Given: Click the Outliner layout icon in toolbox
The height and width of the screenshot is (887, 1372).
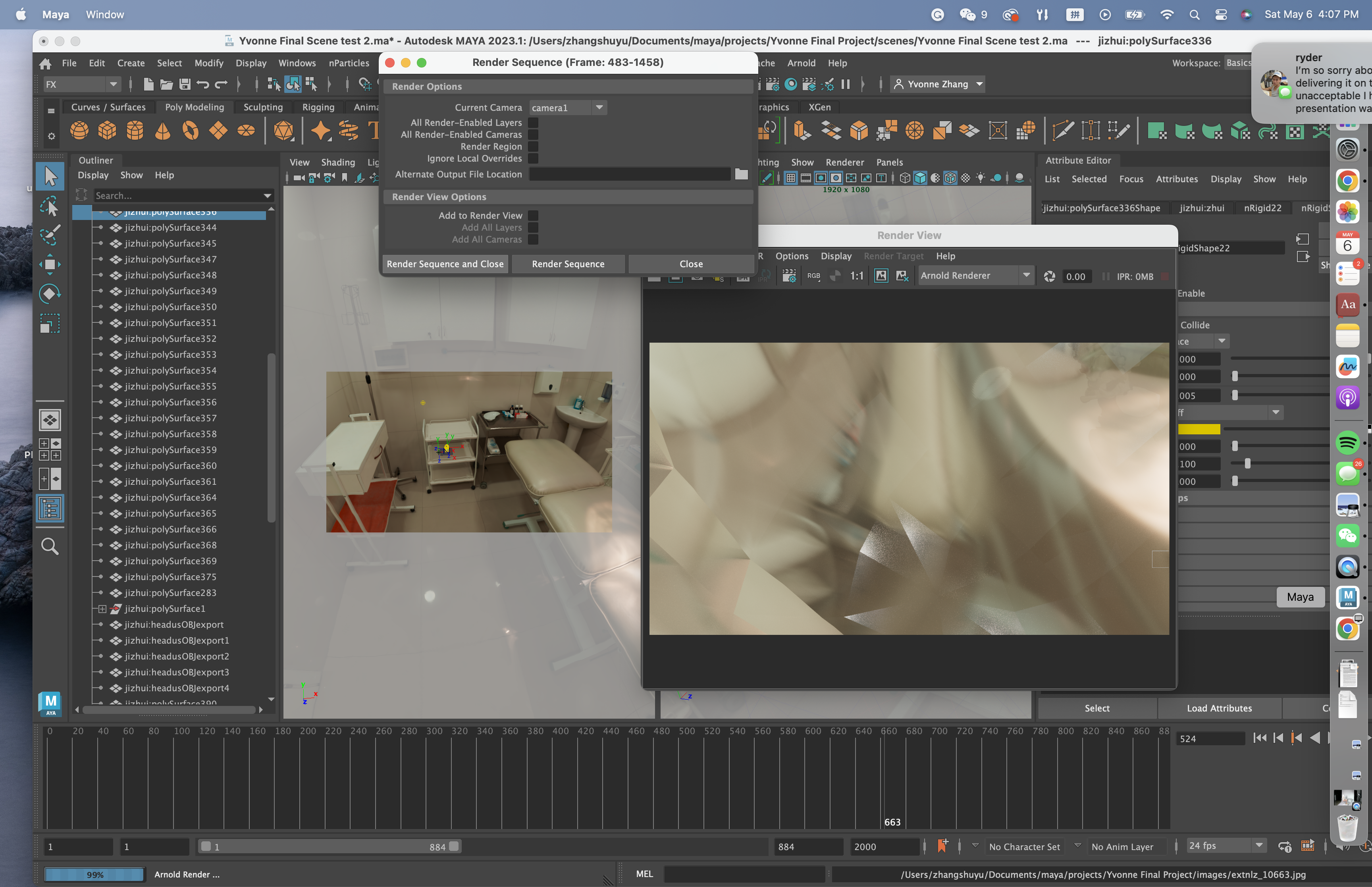Looking at the screenshot, I should pos(50,509).
